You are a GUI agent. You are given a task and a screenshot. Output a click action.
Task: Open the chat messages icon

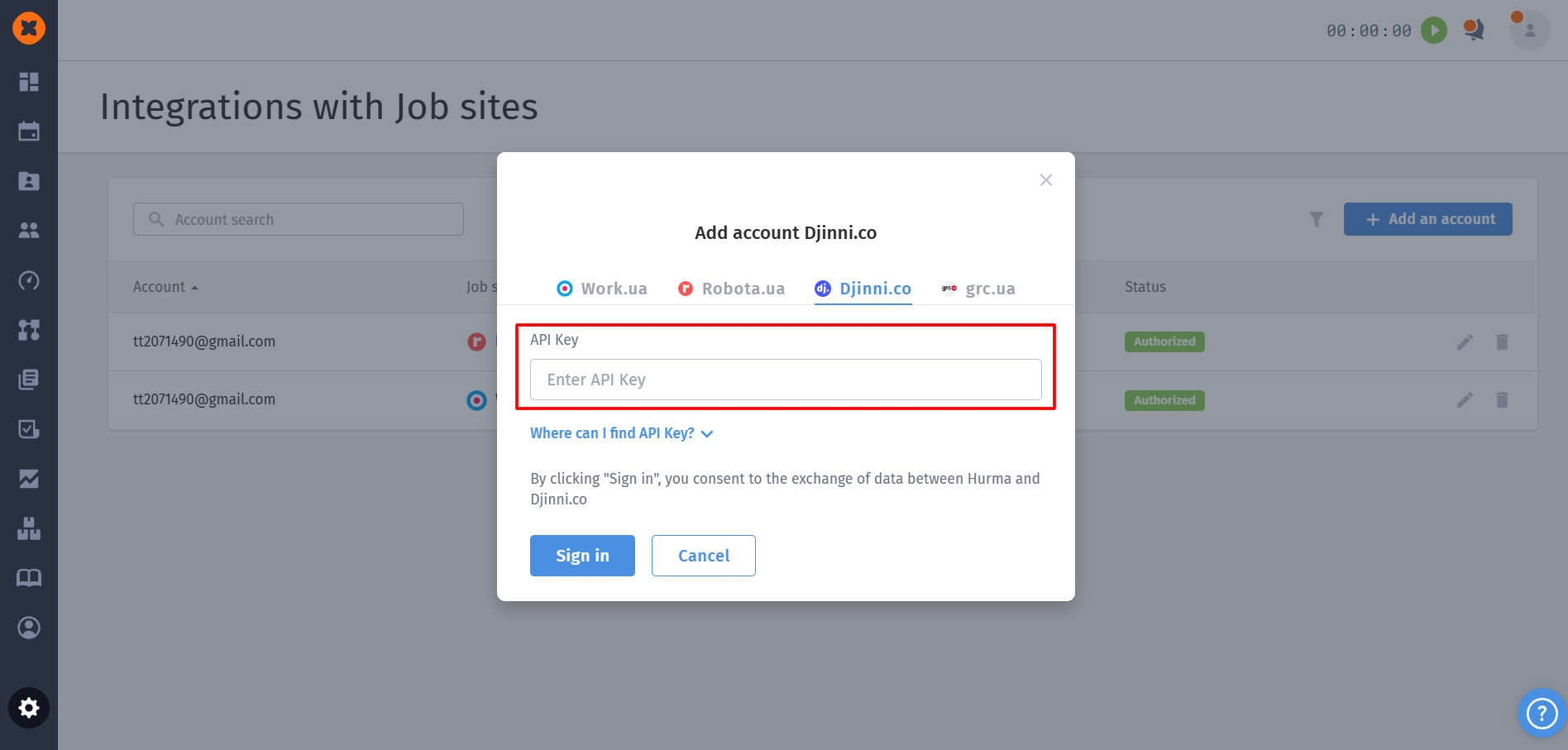(x=1473, y=31)
